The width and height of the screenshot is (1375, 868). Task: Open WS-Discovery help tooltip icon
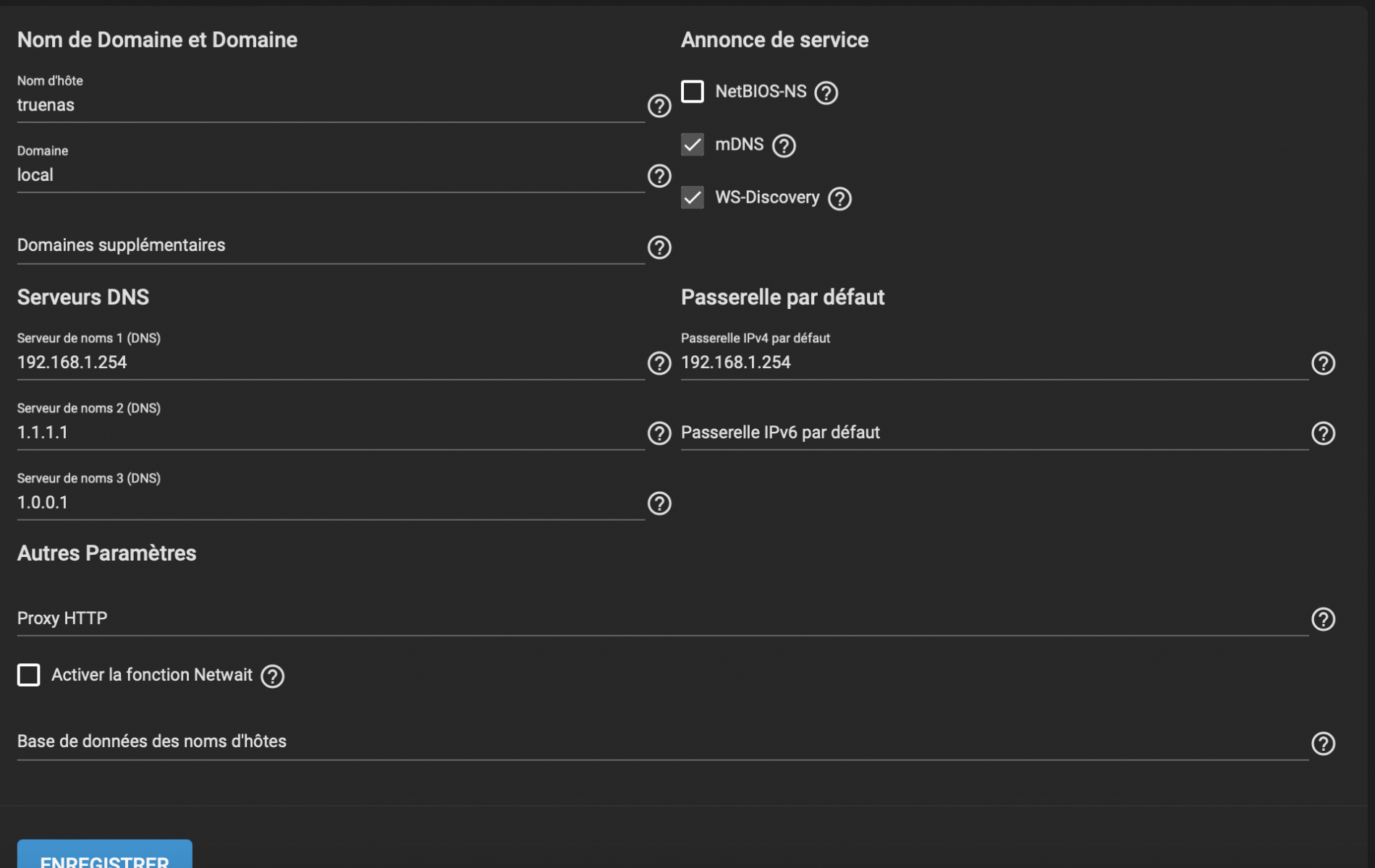(x=839, y=198)
